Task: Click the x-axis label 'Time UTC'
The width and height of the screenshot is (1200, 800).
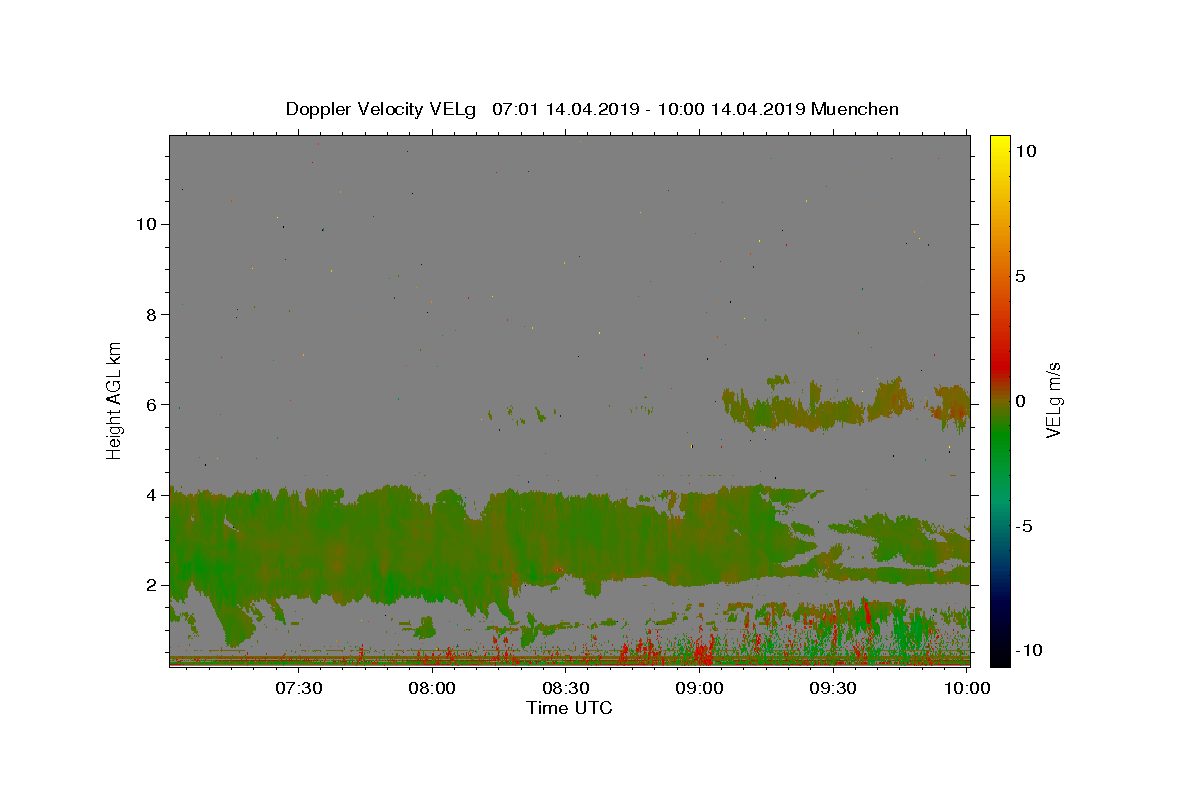Action: coord(569,709)
